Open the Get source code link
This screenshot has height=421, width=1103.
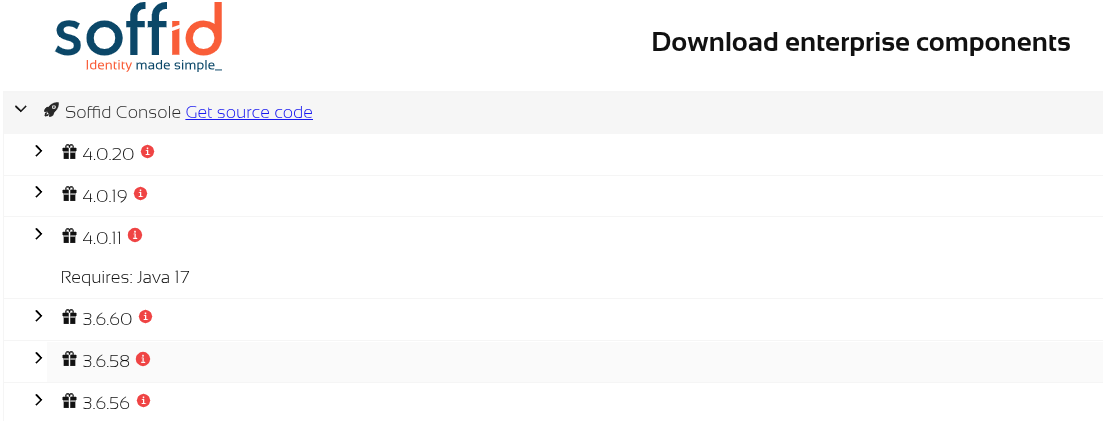249,112
